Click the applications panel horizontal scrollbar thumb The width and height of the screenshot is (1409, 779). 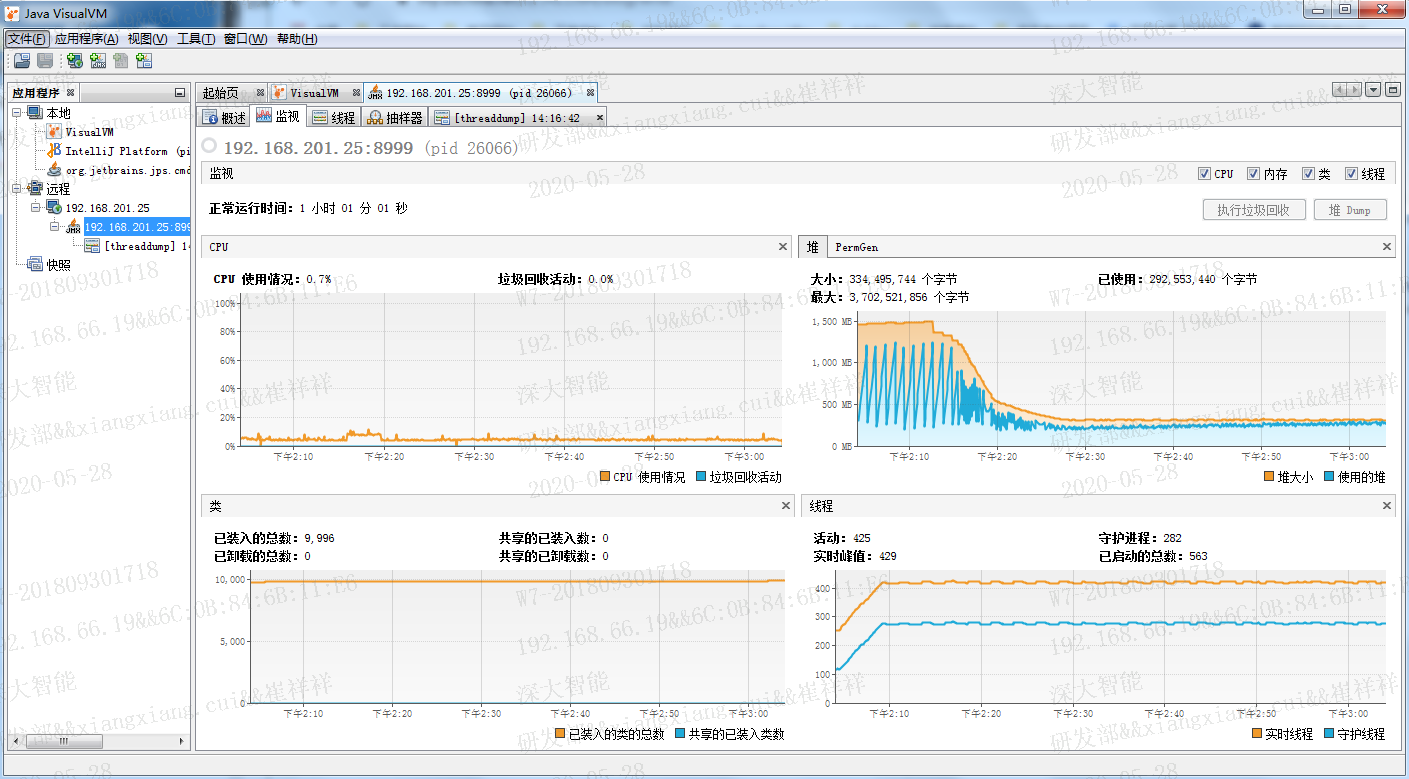[66, 741]
